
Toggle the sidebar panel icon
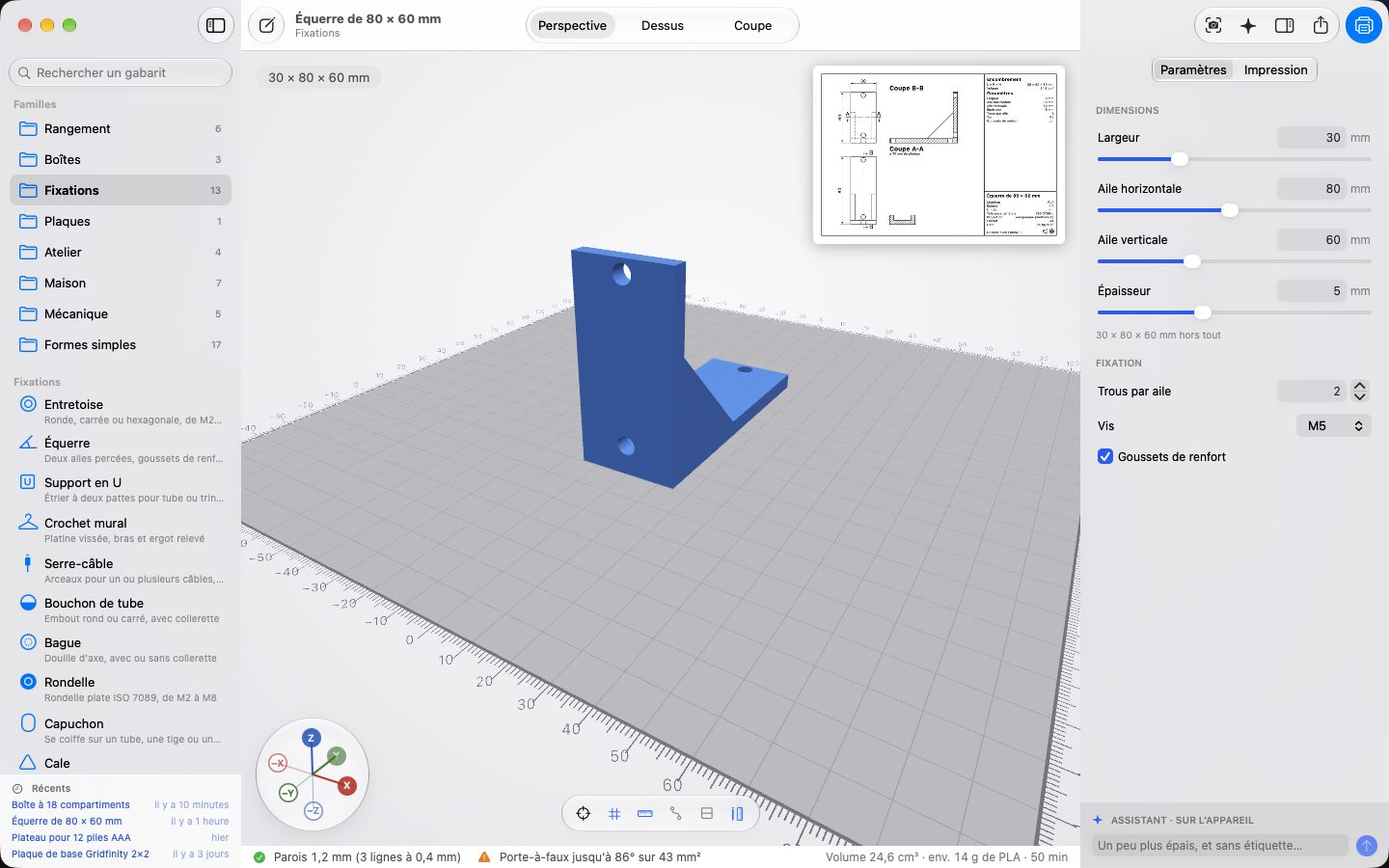(x=216, y=26)
